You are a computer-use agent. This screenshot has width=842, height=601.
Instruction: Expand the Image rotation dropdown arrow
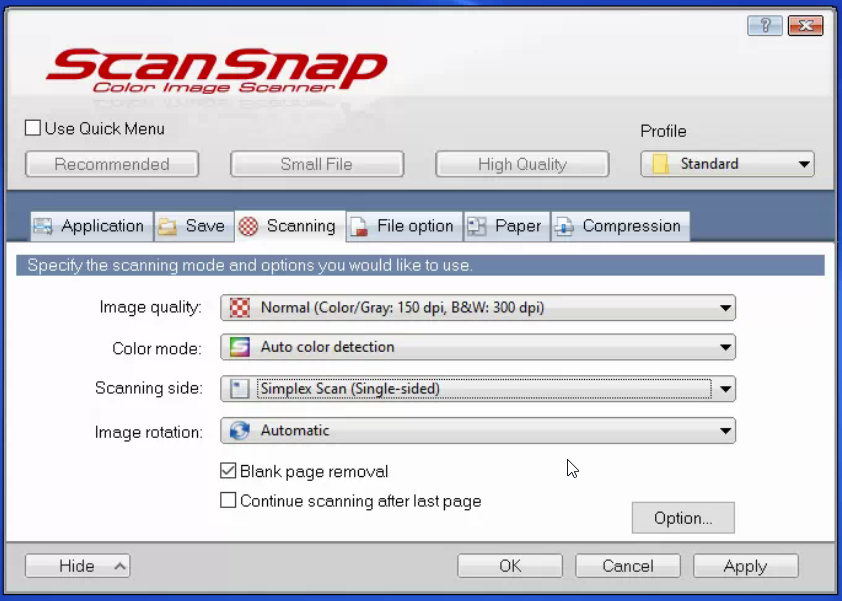point(725,430)
